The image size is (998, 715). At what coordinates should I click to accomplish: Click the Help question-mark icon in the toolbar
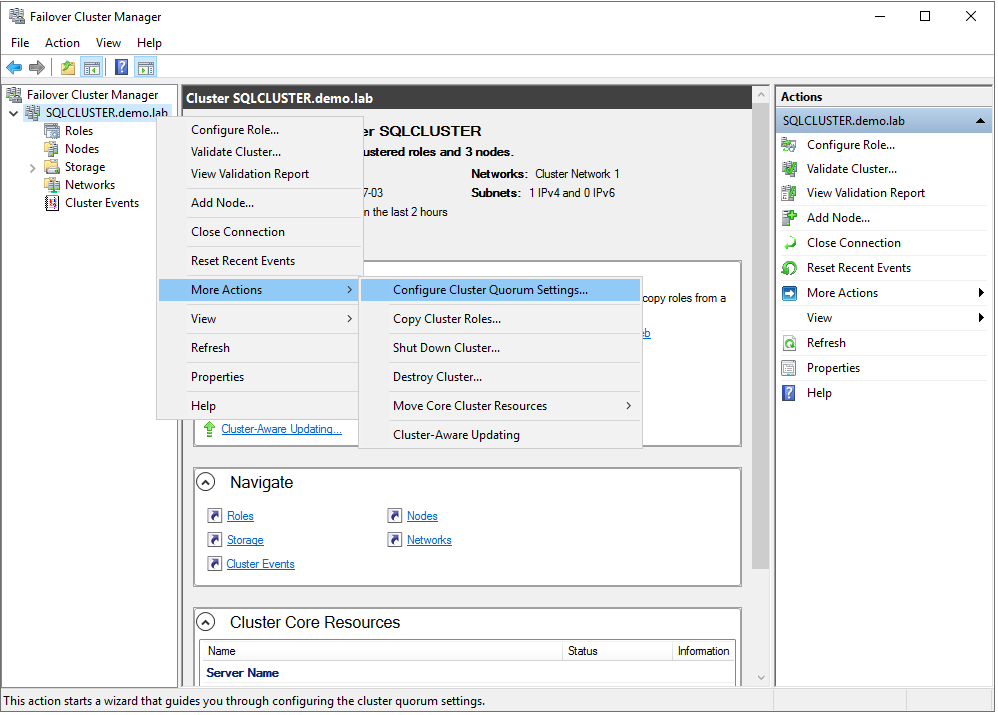(x=121, y=67)
